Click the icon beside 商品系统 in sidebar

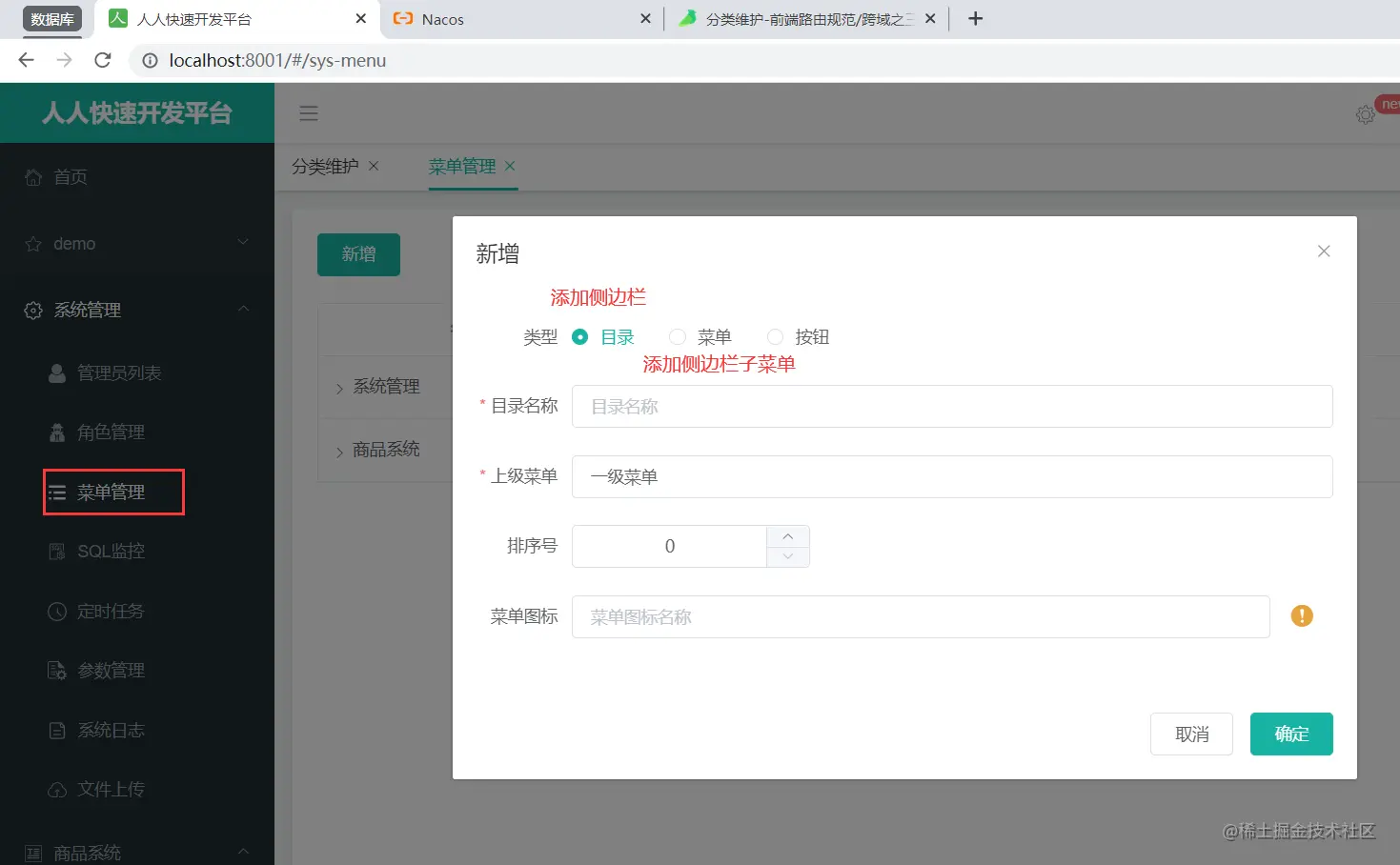[33, 853]
